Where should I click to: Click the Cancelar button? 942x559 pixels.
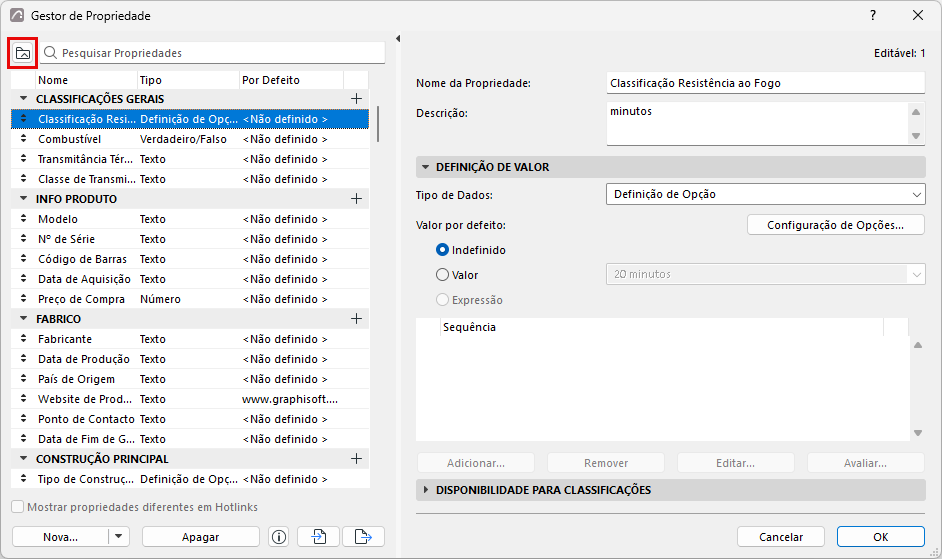pos(781,537)
